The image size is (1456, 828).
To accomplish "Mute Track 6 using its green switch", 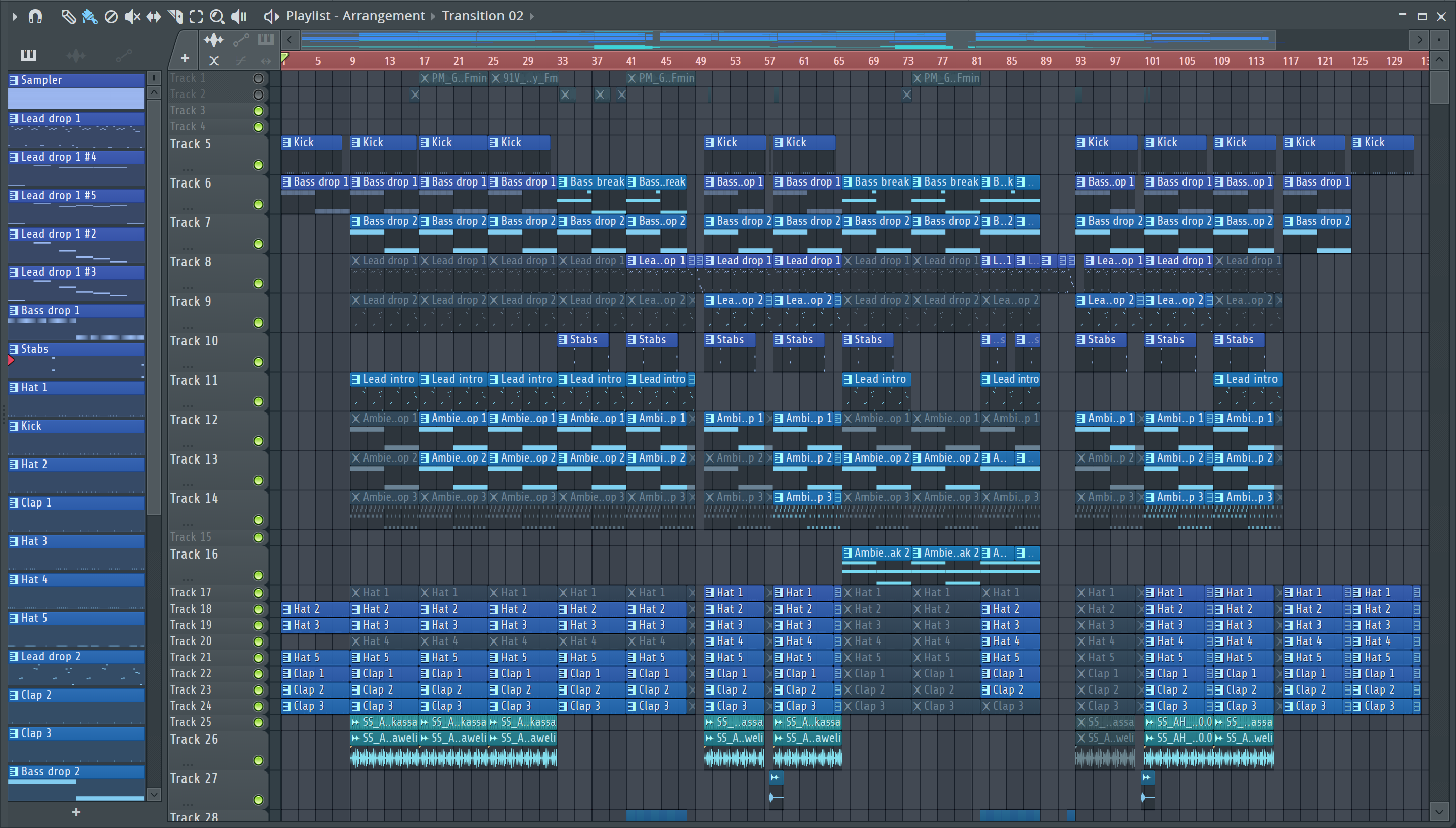I will [258, 204].
